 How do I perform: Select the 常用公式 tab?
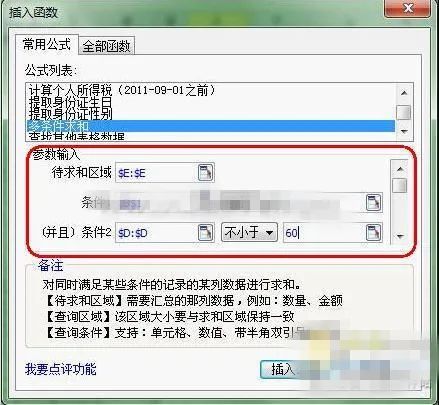tap(47, 44)
